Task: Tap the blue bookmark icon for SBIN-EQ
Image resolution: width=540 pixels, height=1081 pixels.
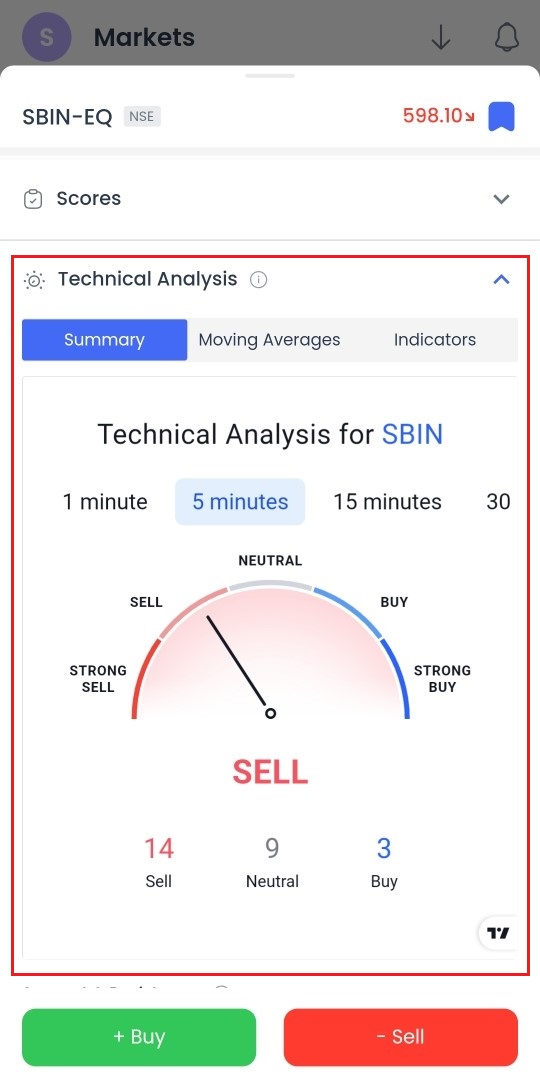Action: tap(501, 117)
